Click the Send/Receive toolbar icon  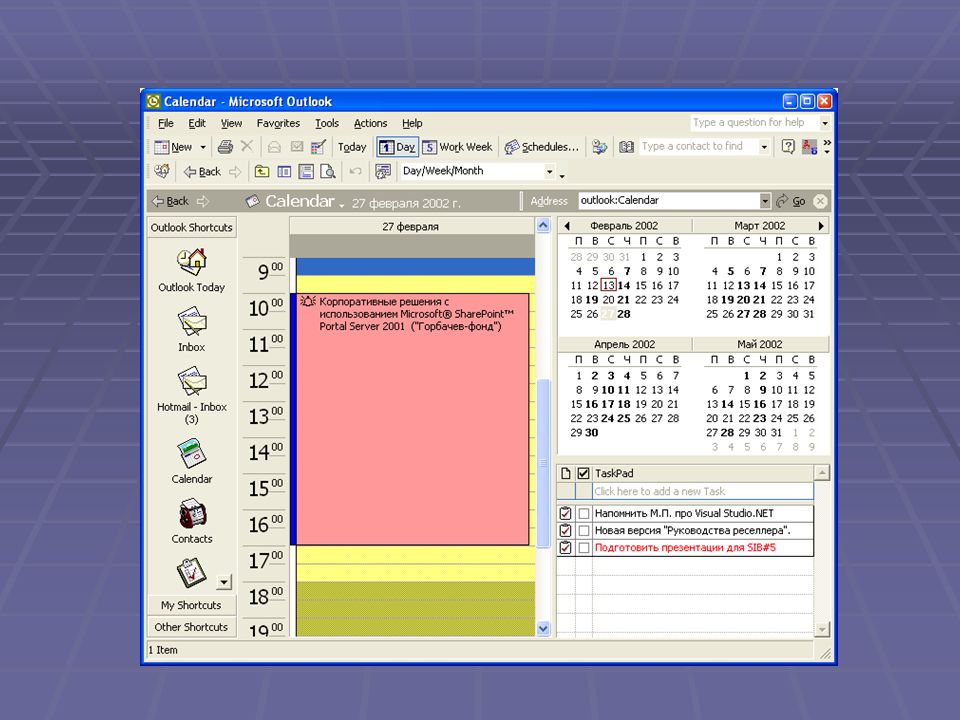(599, 147)
